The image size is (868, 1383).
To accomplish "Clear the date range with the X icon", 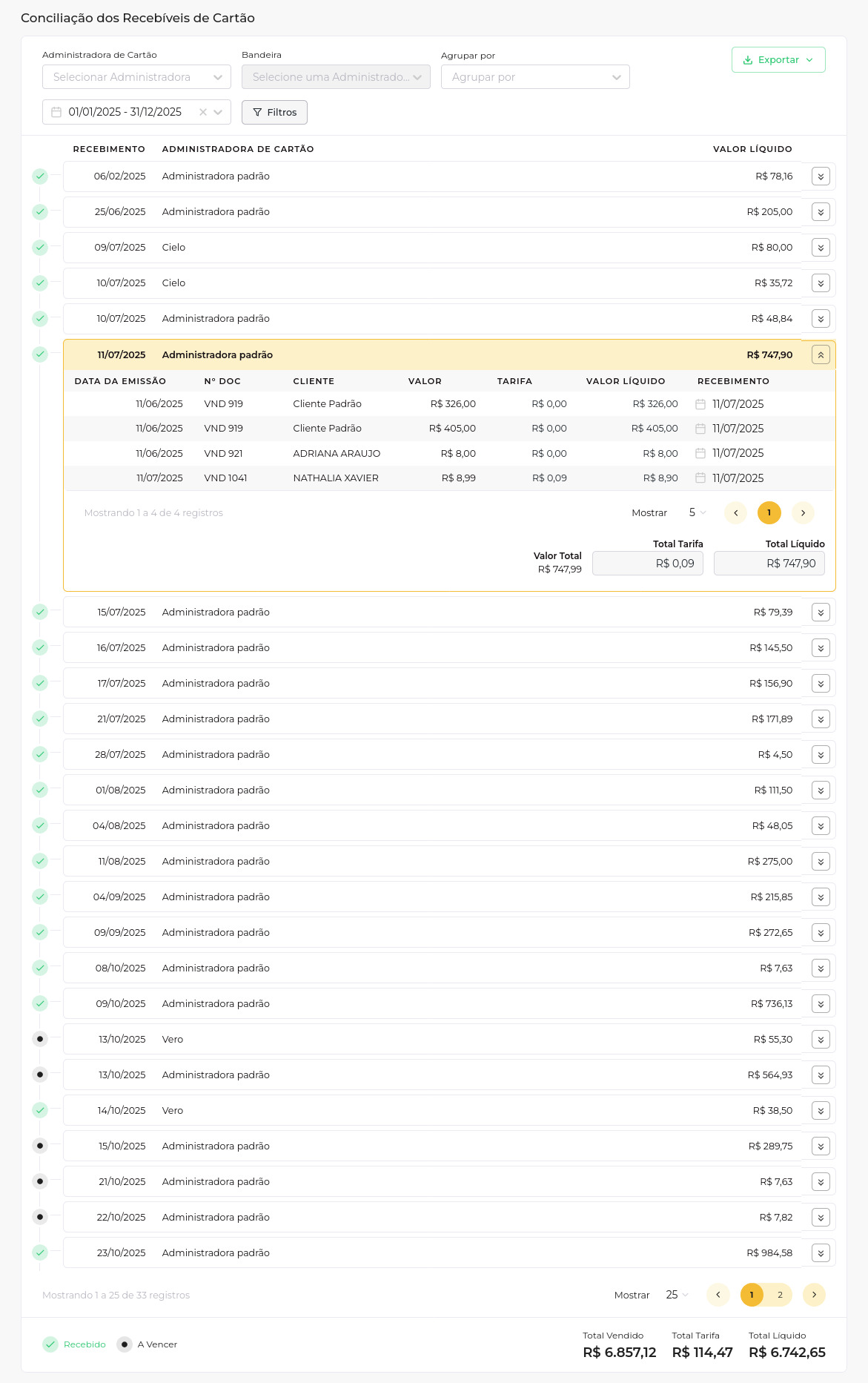I will pos(202,112).
